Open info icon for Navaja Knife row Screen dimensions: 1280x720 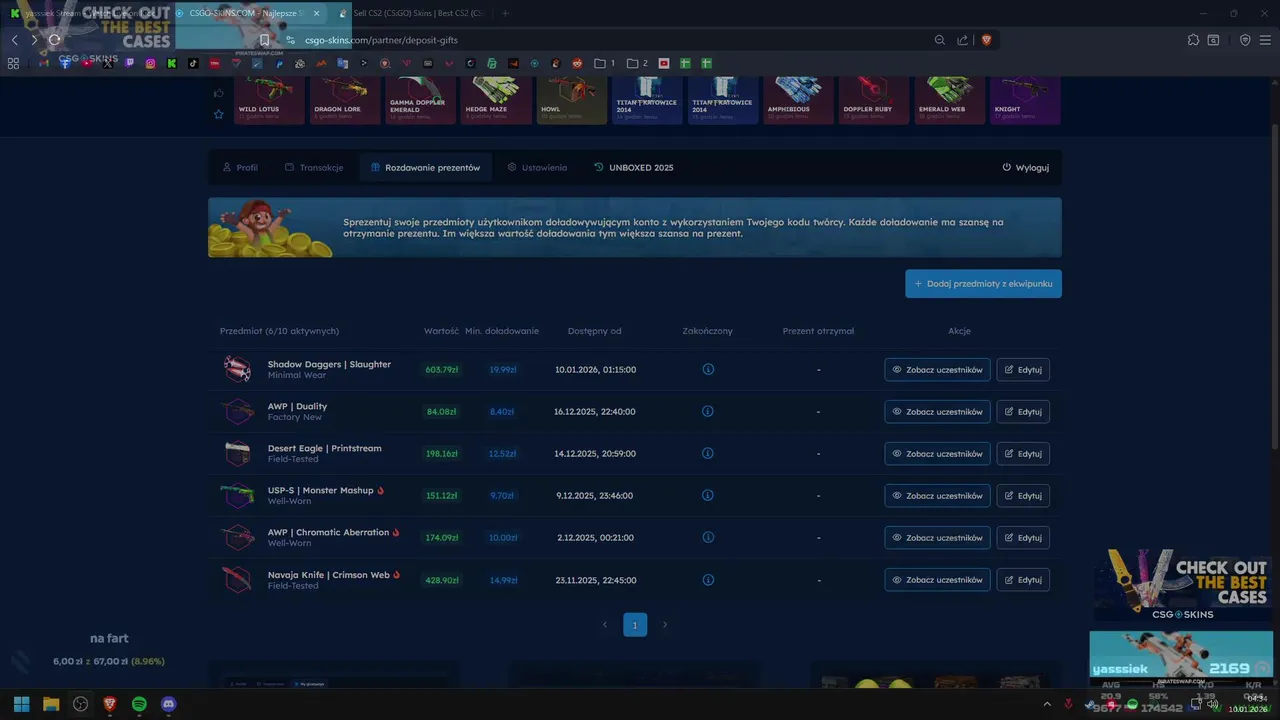[x=708, y=580]
